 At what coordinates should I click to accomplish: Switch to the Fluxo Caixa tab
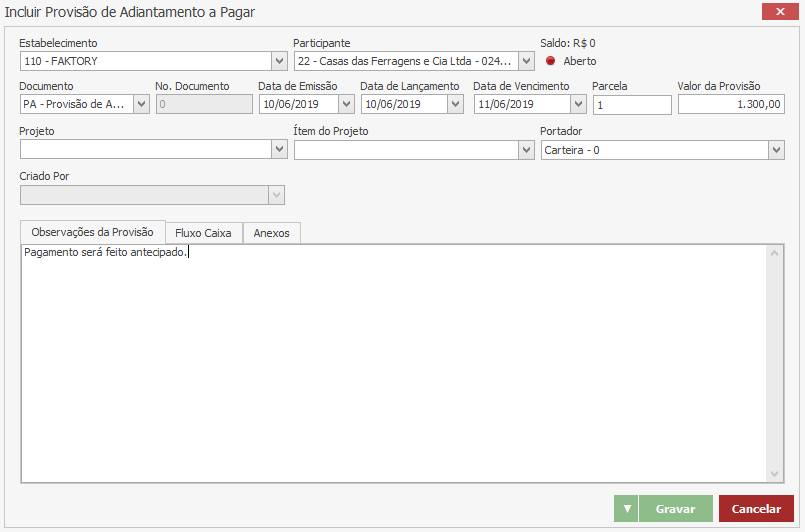[x=203, y=233]
